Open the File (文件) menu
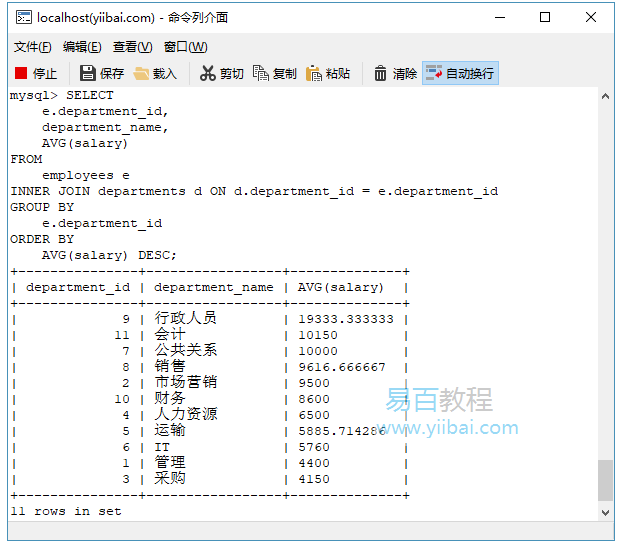 [x=32, y=47]
